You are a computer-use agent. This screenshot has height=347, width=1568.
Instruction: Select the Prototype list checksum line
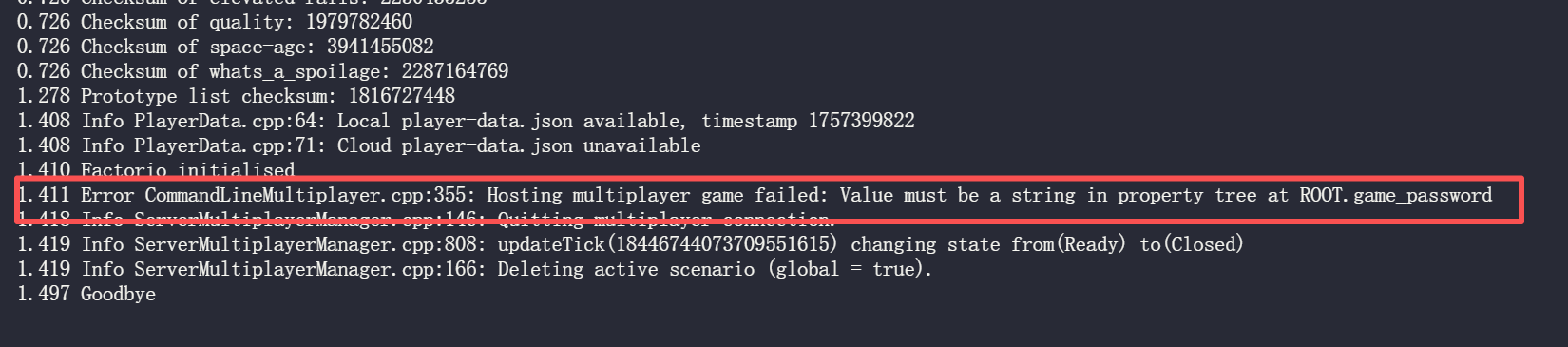236,96
